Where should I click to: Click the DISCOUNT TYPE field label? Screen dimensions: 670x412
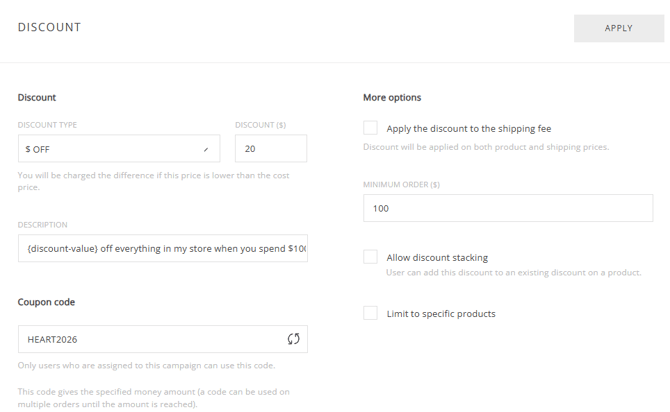coord(47,125)
